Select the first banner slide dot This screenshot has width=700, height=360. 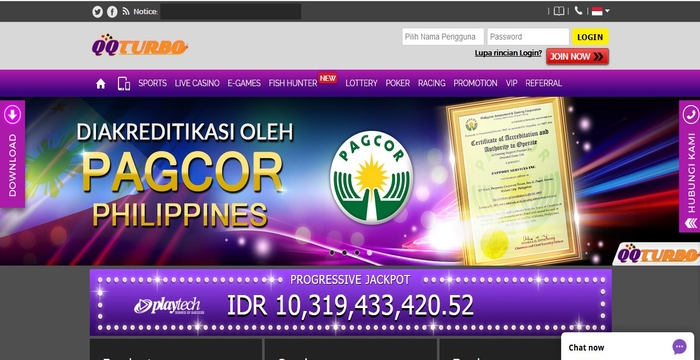tap(332, 252)
